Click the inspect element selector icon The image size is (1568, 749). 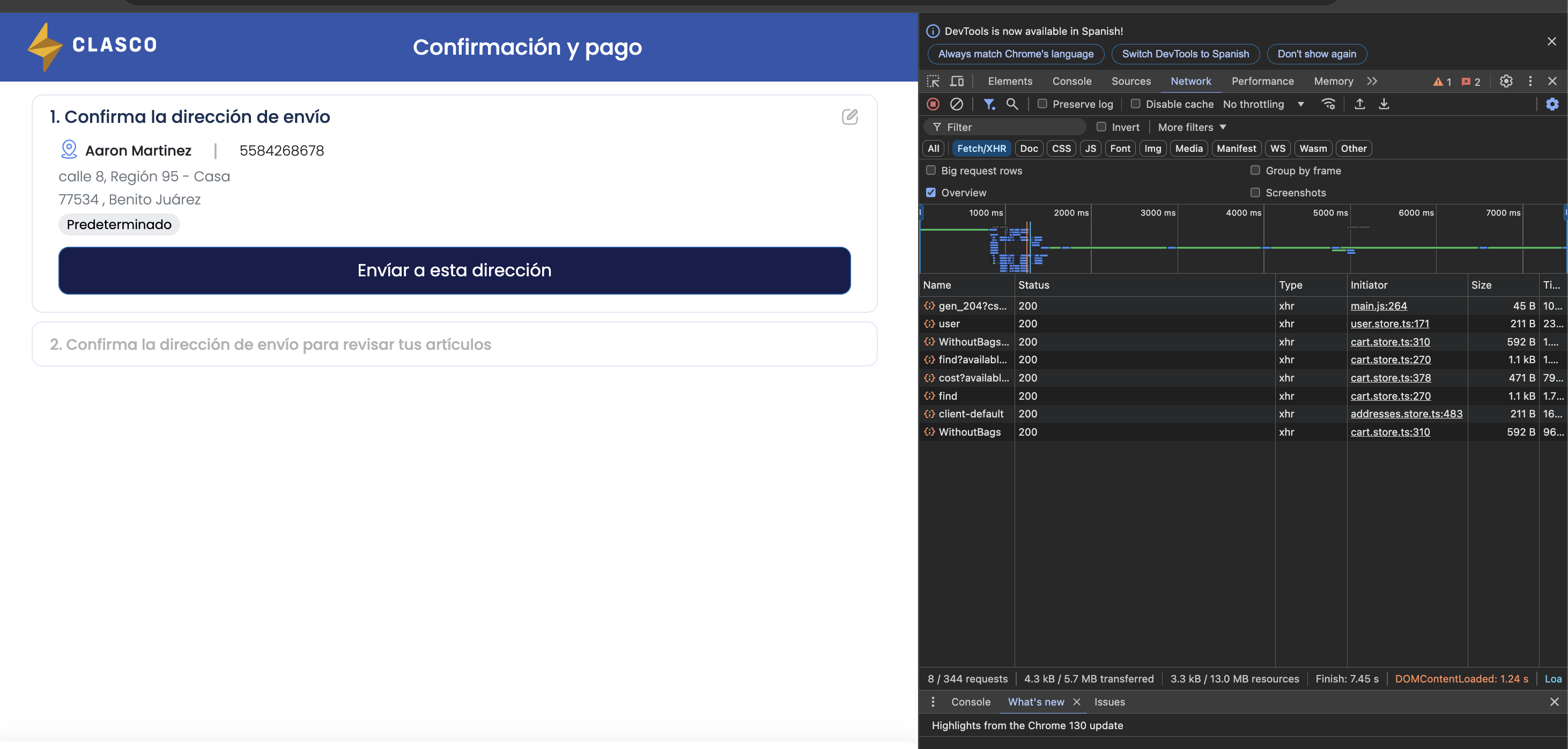pyautogui.click(x=933, y=81)
